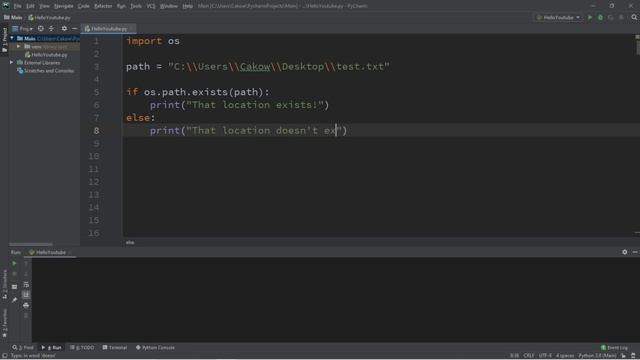Open the Refactor menu
Viewport: 640px width, 360px height.
pos(103,6)
